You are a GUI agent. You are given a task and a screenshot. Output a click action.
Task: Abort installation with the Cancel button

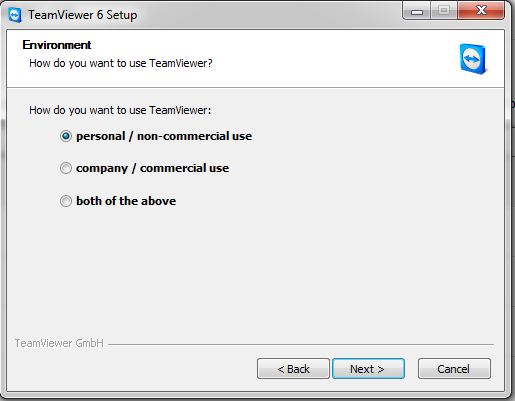point(454,369)
